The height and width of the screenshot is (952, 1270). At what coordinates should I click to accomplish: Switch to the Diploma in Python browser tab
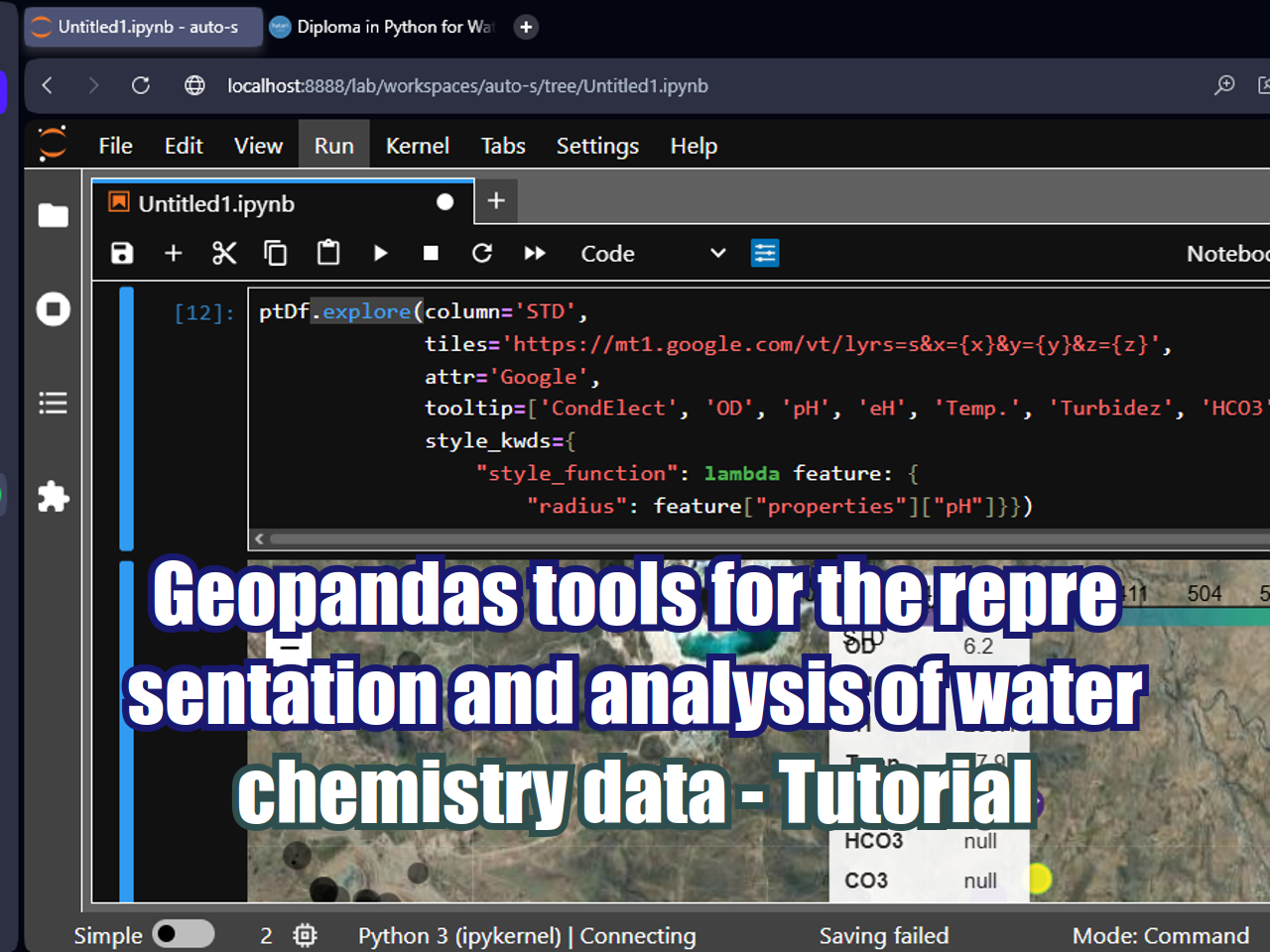pos(384,27)
